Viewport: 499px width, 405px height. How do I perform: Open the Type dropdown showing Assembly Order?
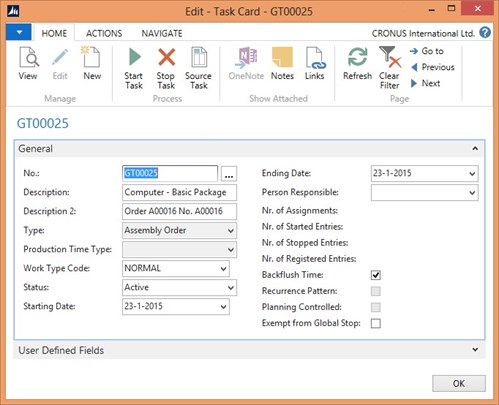(x=230, y=231)
